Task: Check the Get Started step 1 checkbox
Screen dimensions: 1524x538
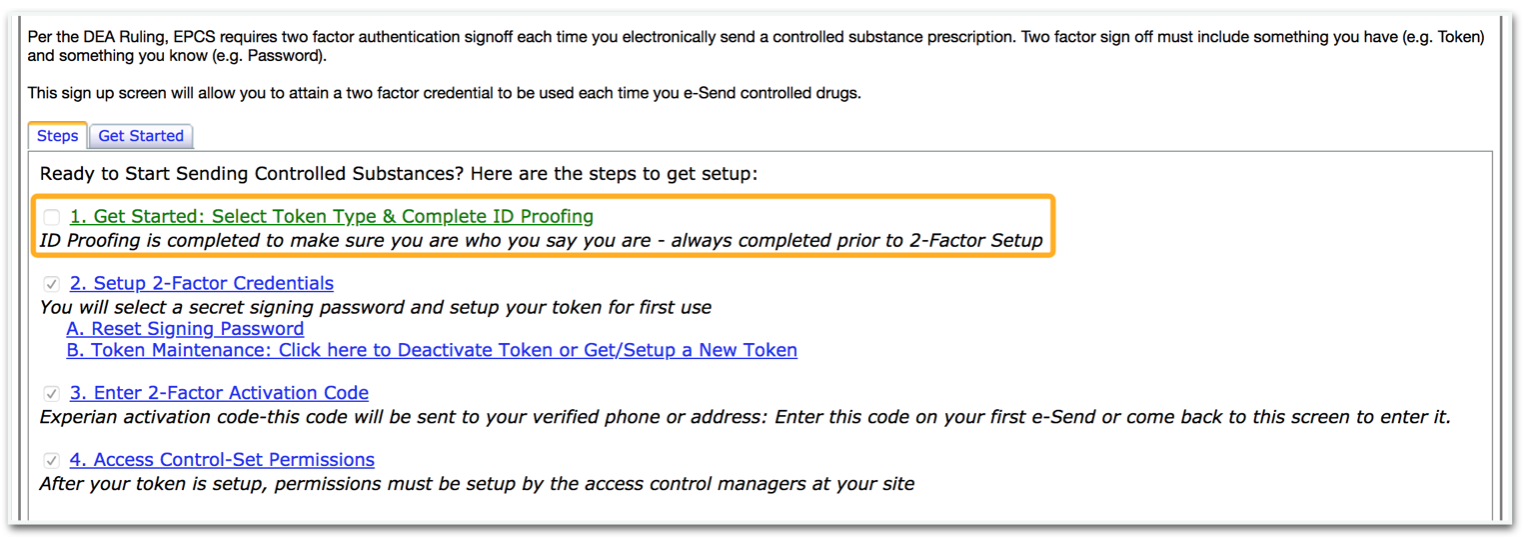Action: pos(52,217)
